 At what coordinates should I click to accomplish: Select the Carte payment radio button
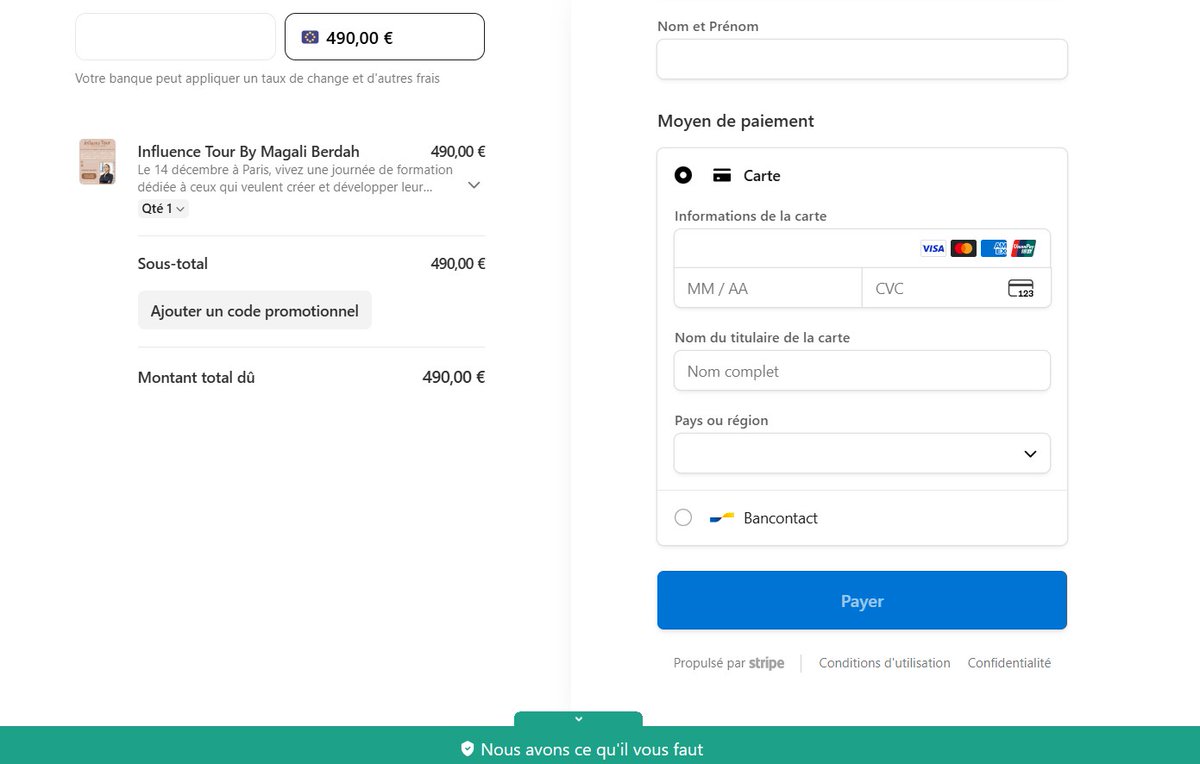click(x=683, y=176)
